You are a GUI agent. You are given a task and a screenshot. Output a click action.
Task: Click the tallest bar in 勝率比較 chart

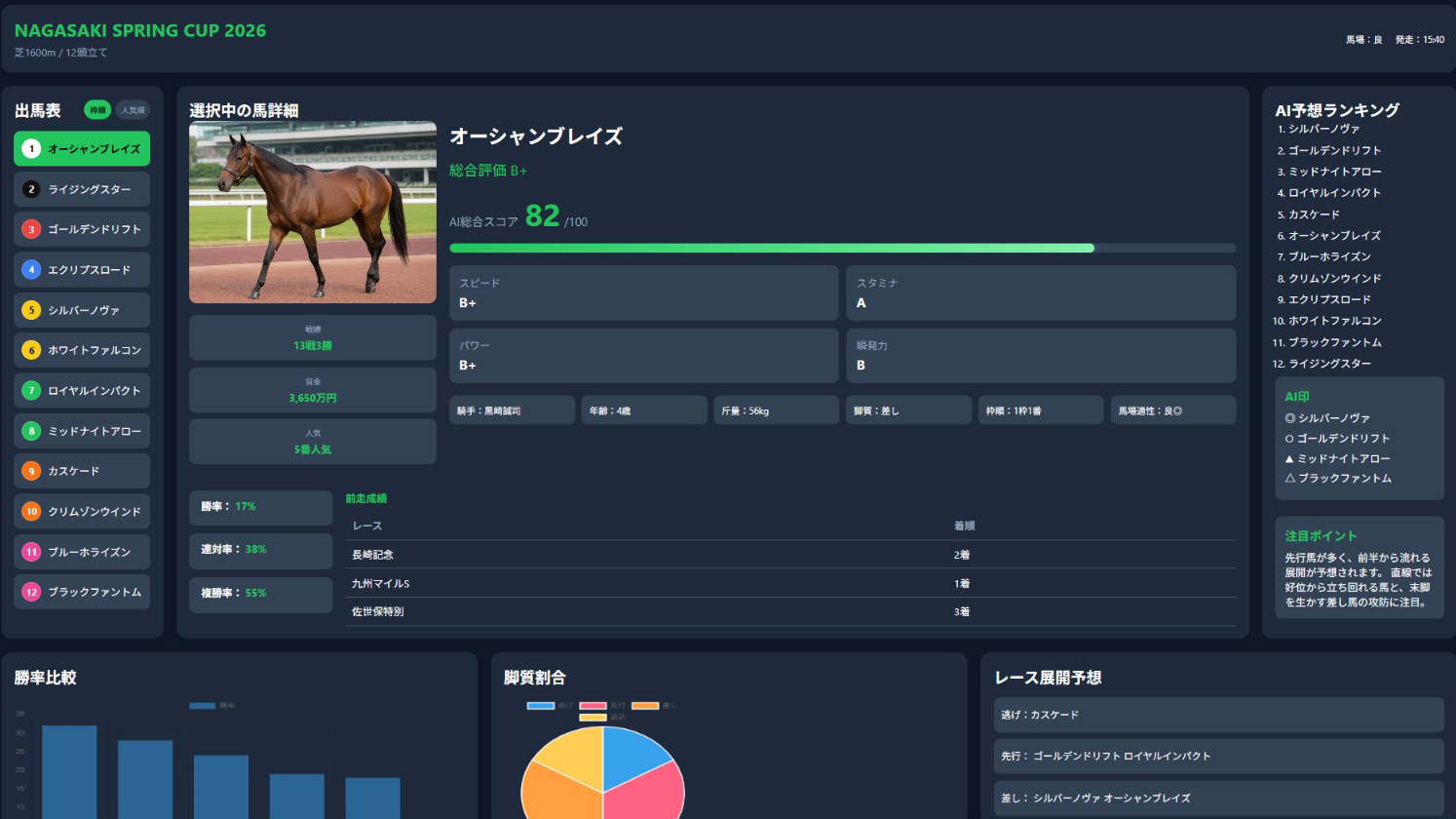tap(69, 771)
